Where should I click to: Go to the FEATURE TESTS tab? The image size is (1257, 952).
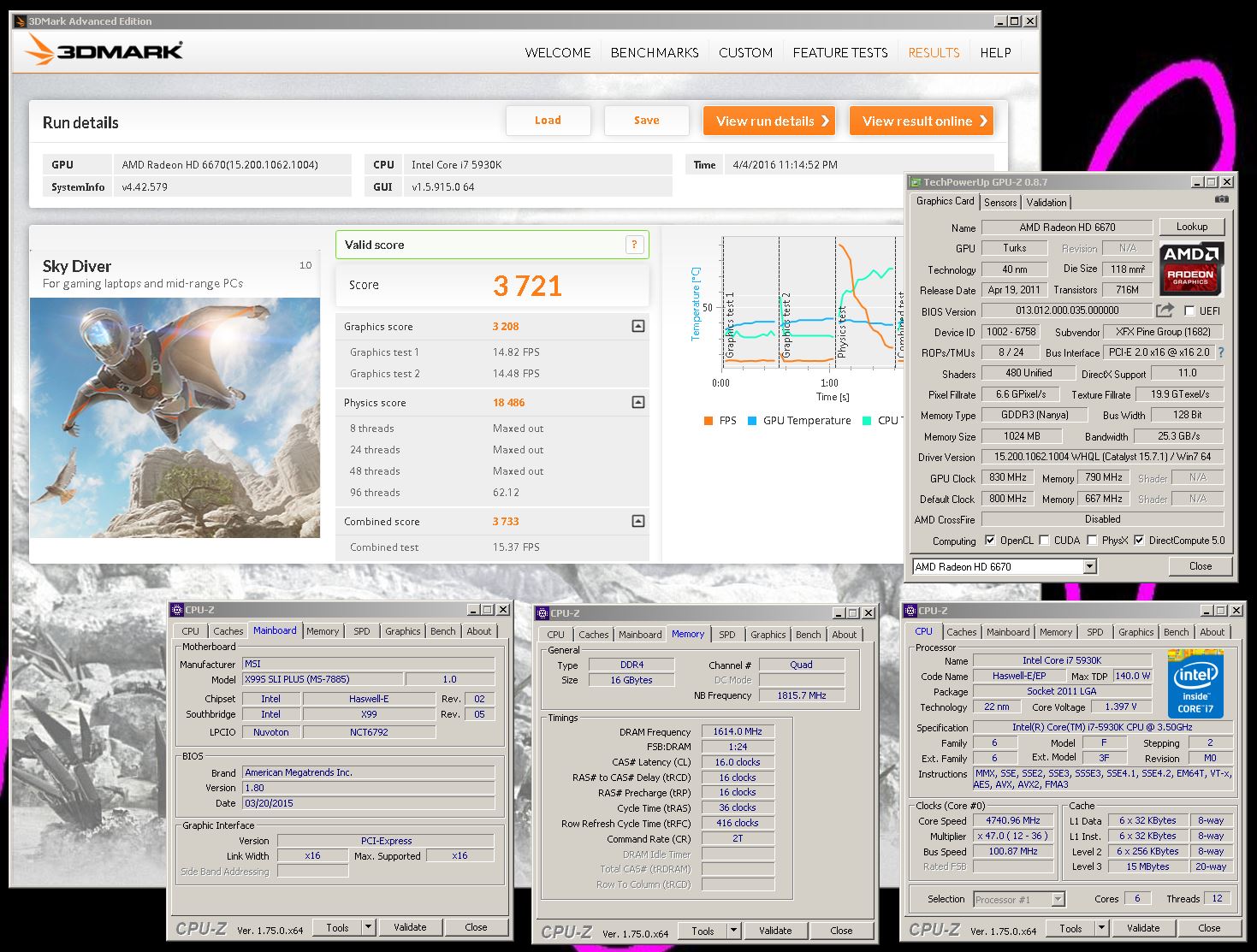pos(840,52)
